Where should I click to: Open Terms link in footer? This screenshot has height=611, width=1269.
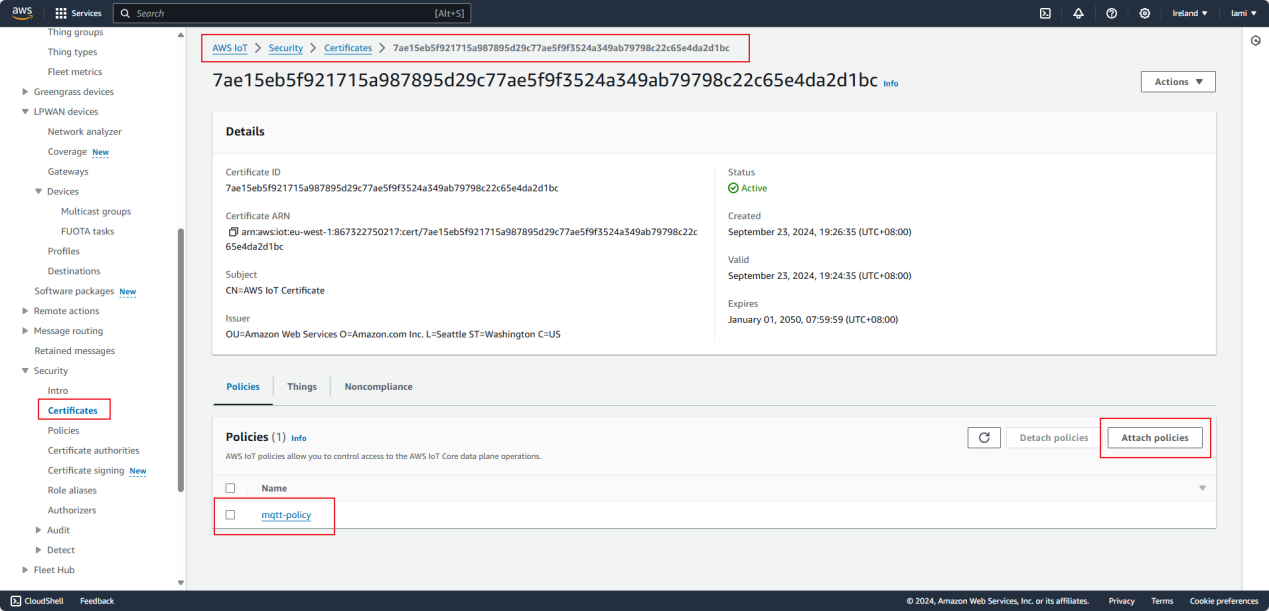coord(1162,601)
